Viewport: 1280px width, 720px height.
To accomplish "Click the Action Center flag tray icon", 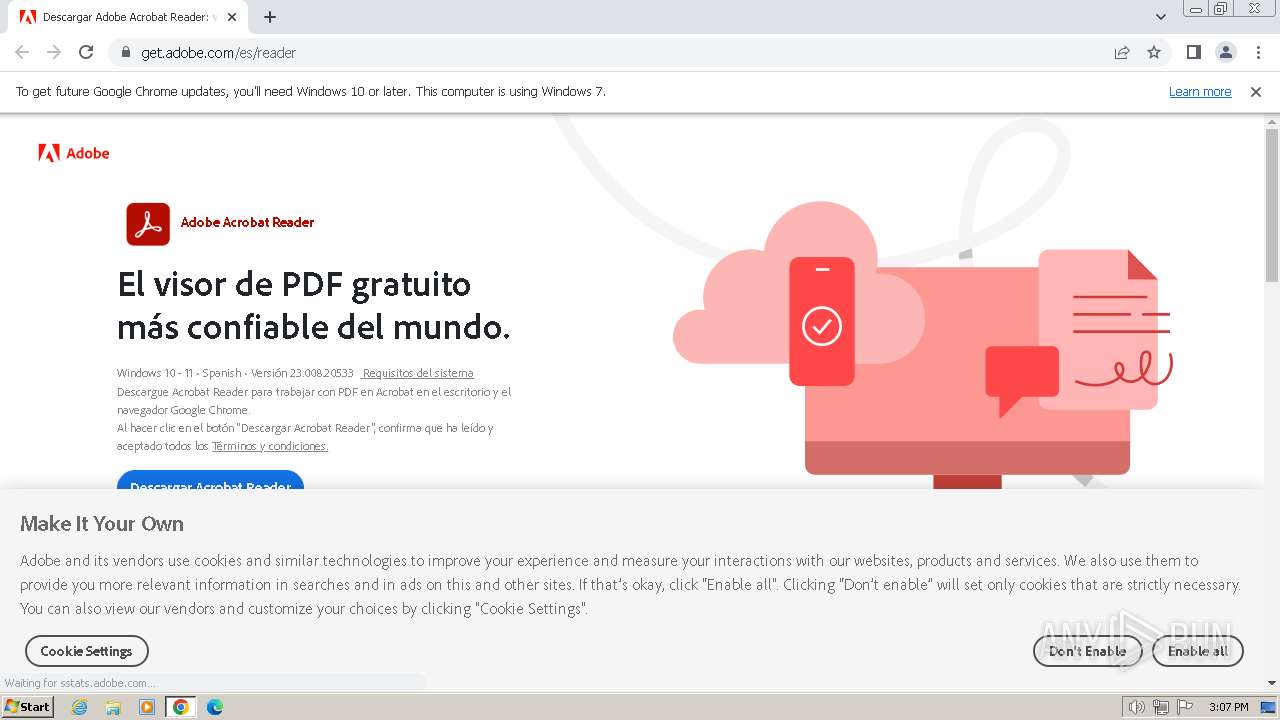I will 1185,707.
